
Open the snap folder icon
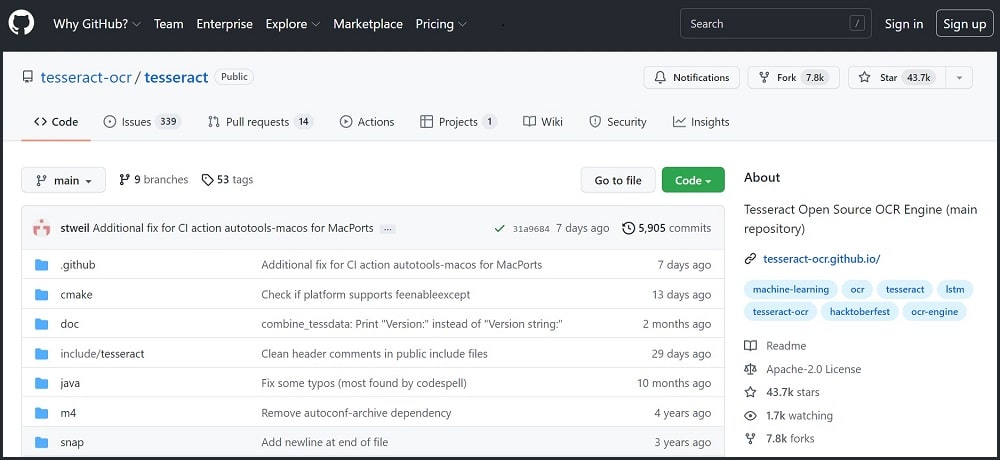[41, 443]
